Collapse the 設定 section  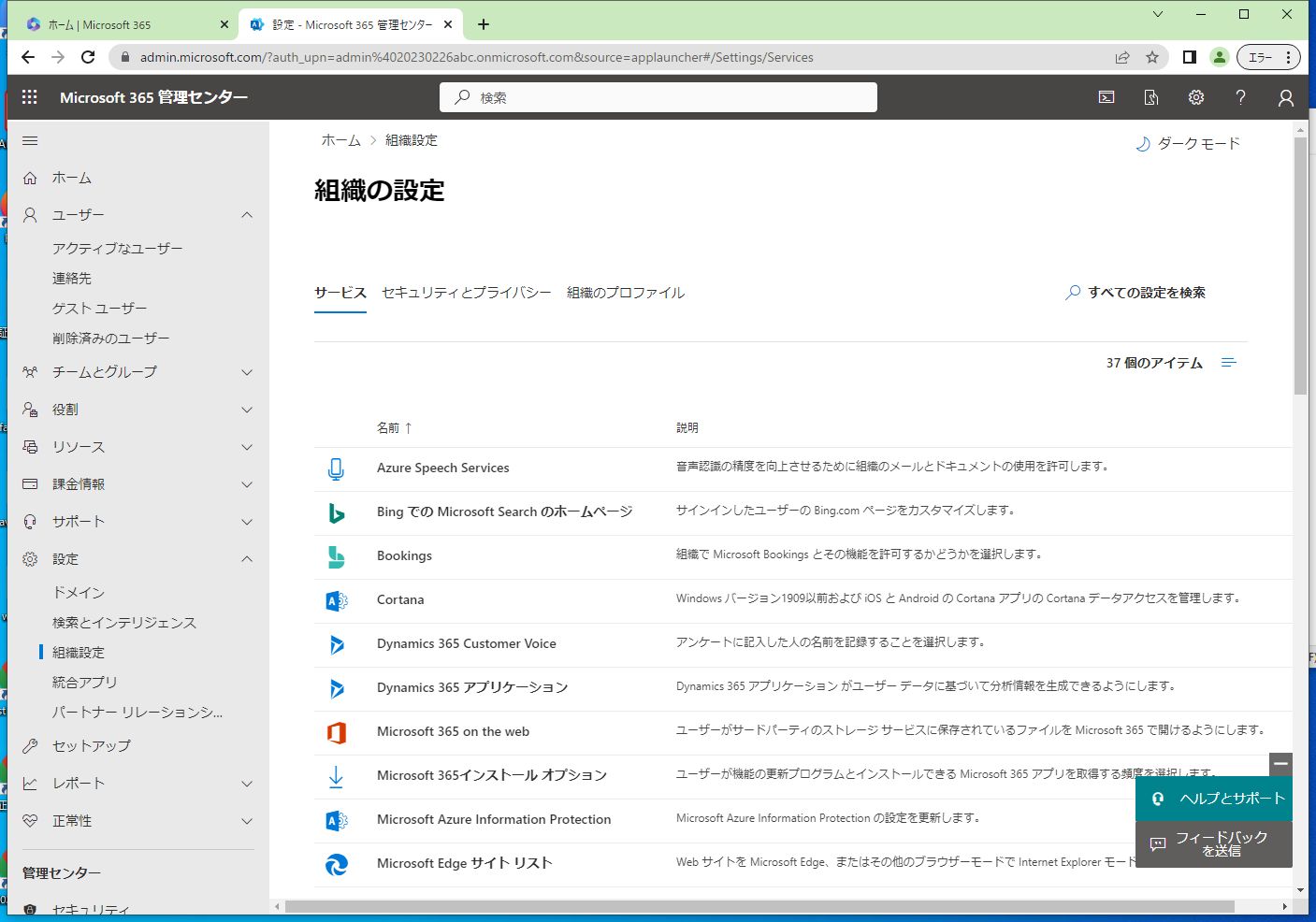click(x=247, y=559)
